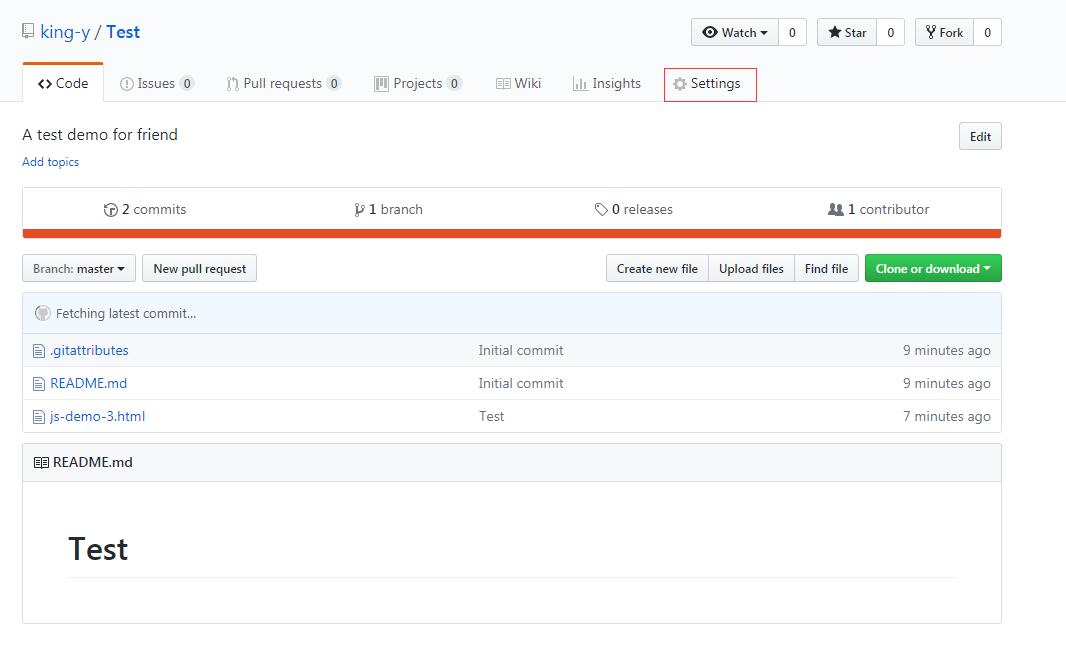The width and height of the screenshot is (1066, 669).
Task: Click 'A test demo for friend' description
Action: click(100, 135)
